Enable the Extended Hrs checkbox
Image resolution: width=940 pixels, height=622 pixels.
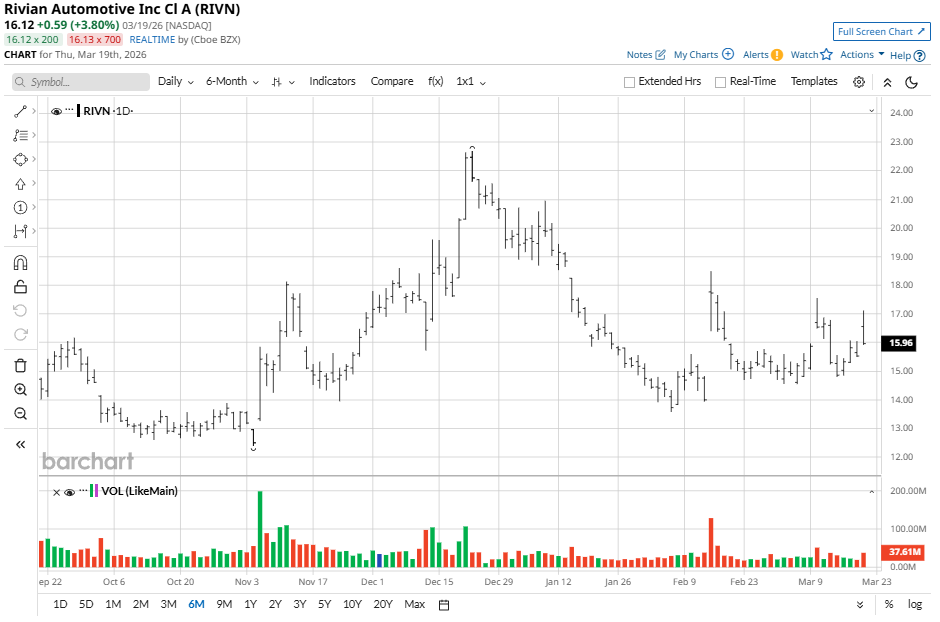(629, 82)
